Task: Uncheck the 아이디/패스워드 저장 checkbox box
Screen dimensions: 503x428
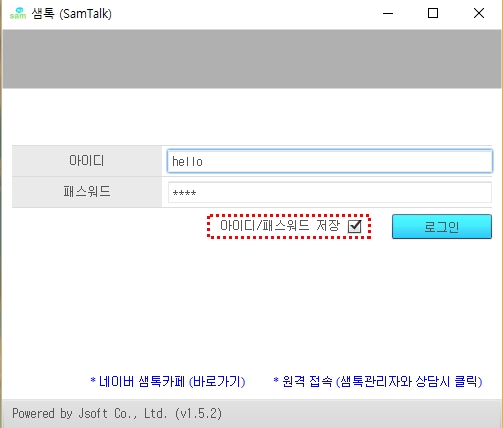Action: (x=354, y=226)
